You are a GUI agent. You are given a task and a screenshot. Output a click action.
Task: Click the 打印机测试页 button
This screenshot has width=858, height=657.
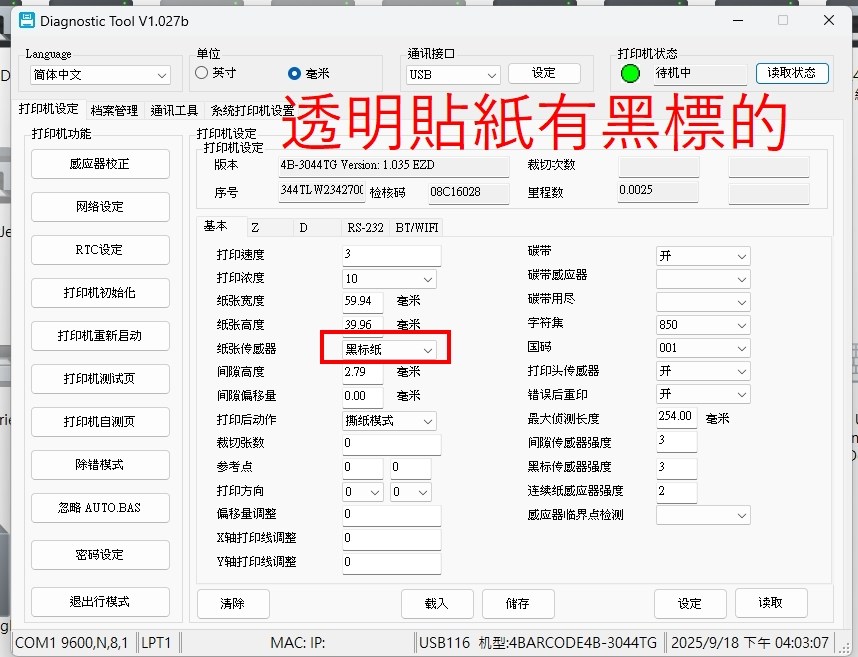(x=99, y=379)
